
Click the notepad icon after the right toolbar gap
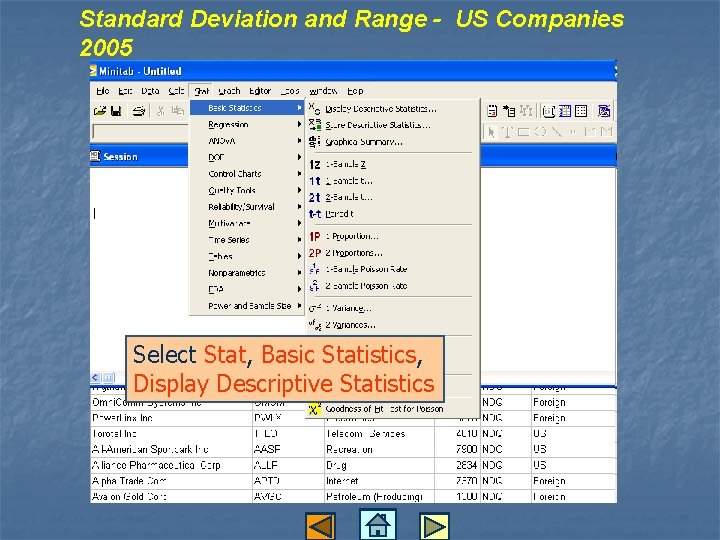pos(492,111)
